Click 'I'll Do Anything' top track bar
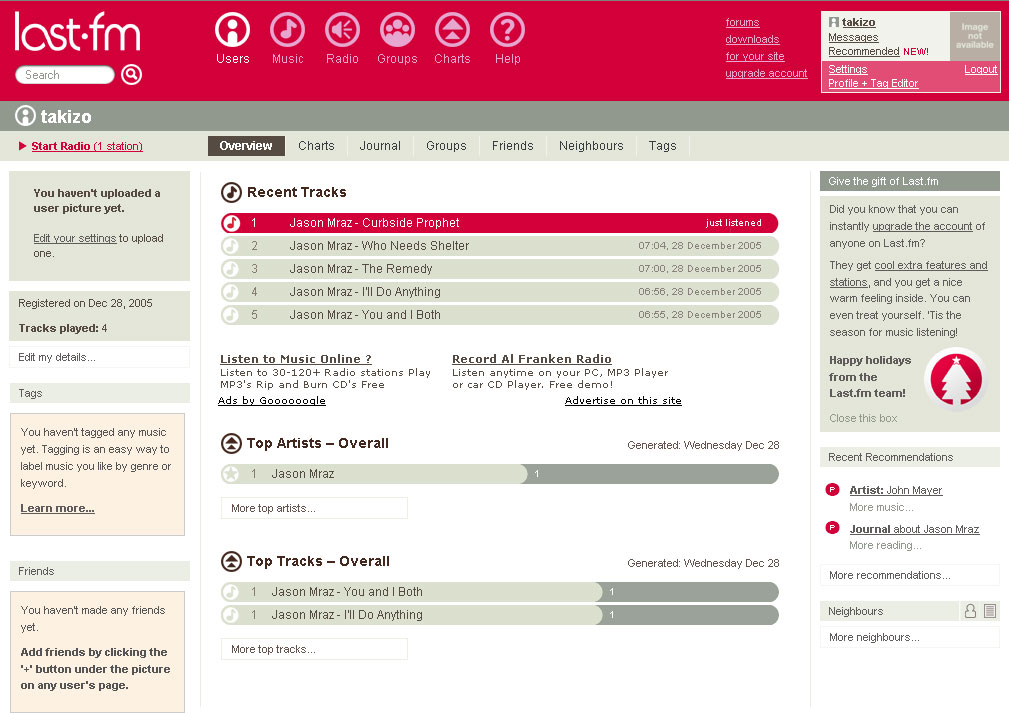This screenshot has height=714, width=1009. coord(499,615)
